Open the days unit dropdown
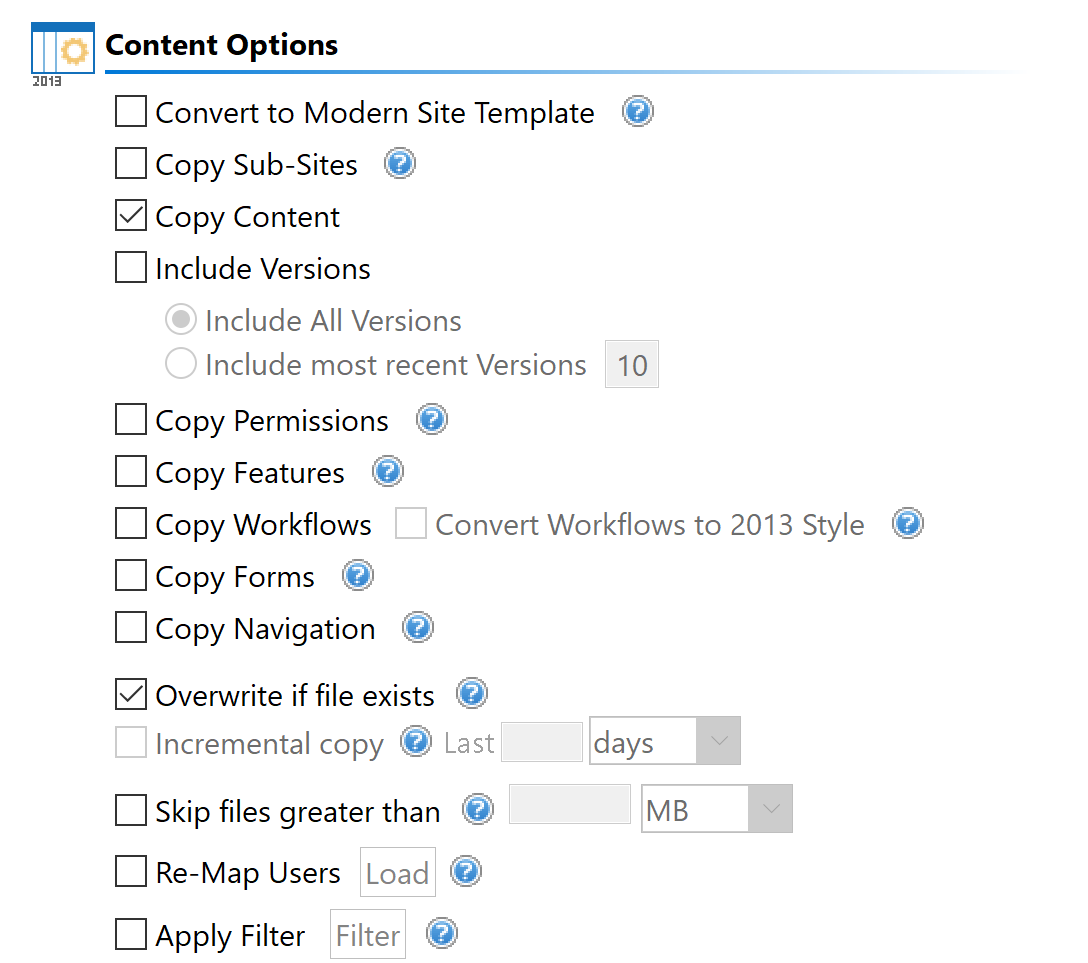 coord(720,740)
